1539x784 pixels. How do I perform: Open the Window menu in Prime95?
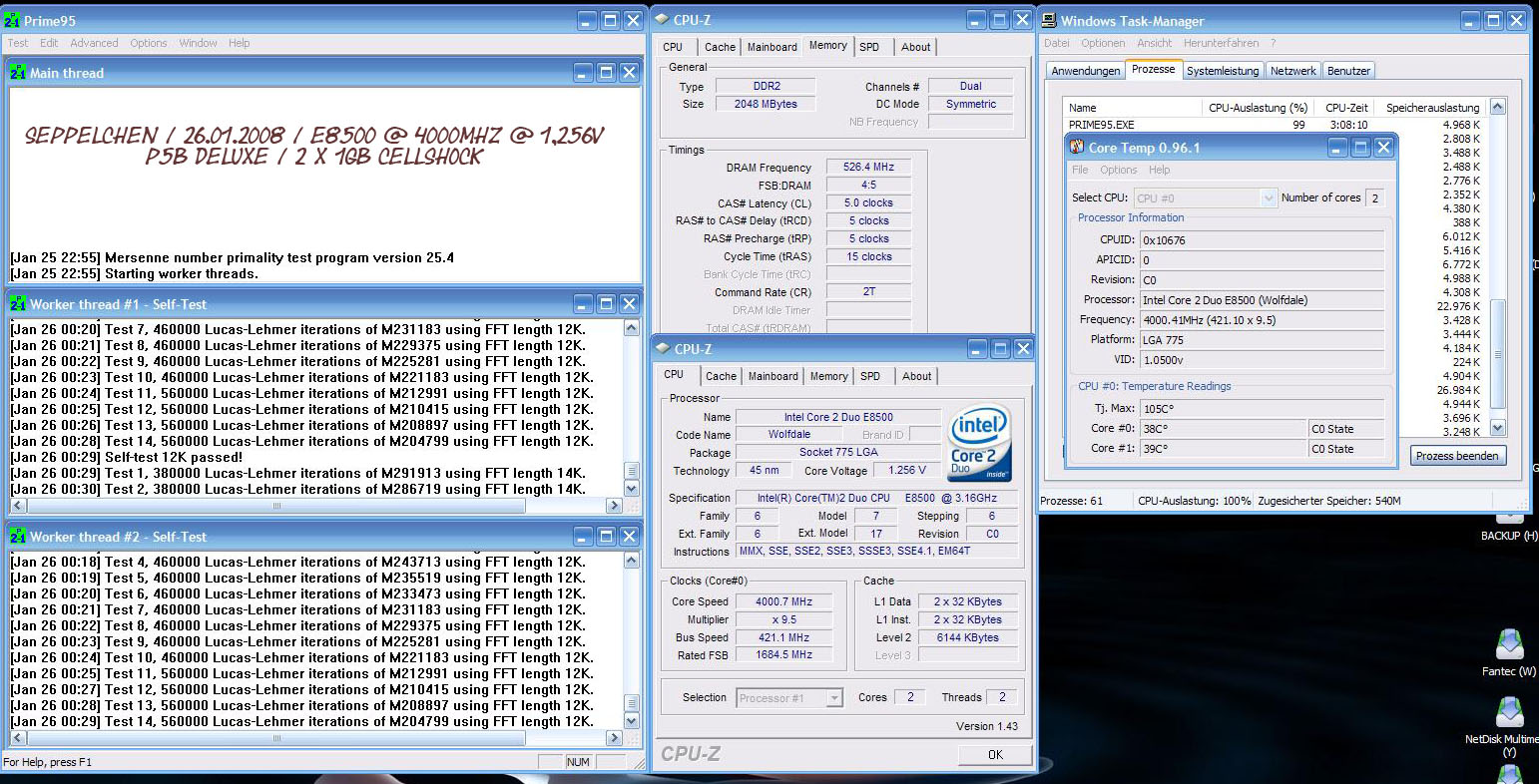pos(198,43)
